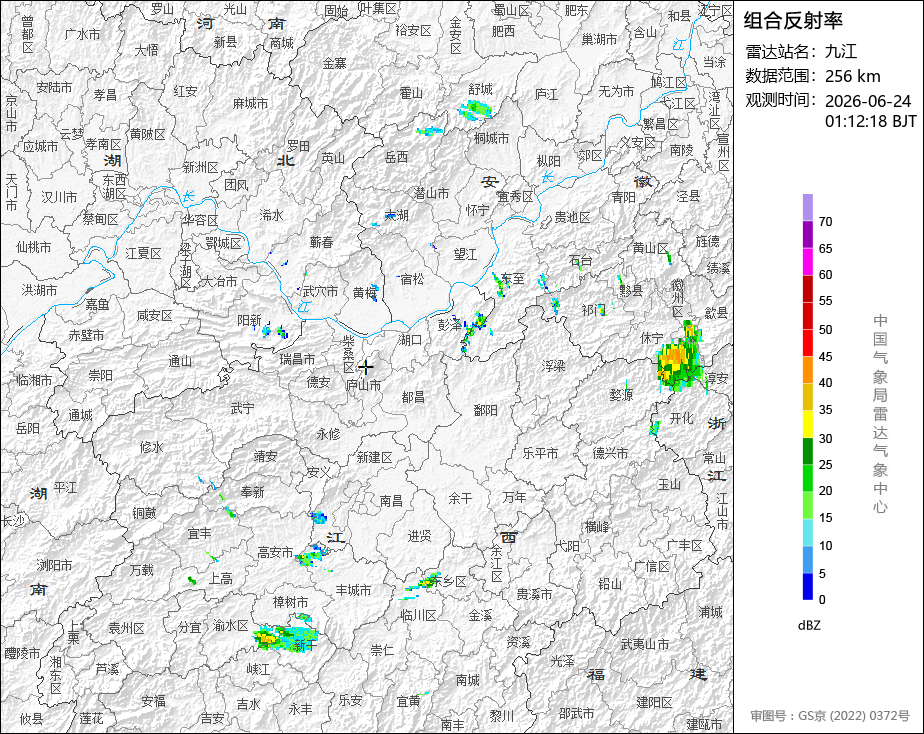924x734 pixels.
Task: Click the dark green 25–30 dBZ legend color
Action: tap(807, 451)
